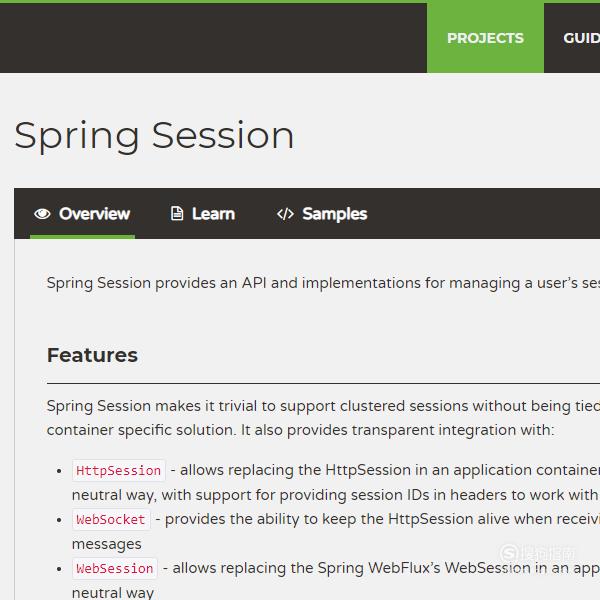600x600 pixels.
Task: Click the WebSocket bullet description text
Action: coord(336,532)
